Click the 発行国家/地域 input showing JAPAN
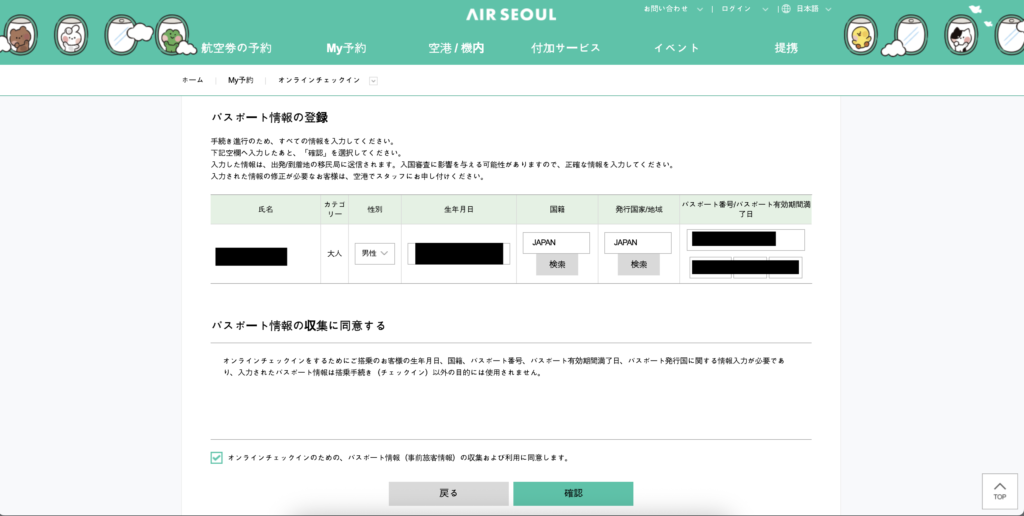Image resolution: width=1024 pixels, height=516 pixels. coord(638,242)
